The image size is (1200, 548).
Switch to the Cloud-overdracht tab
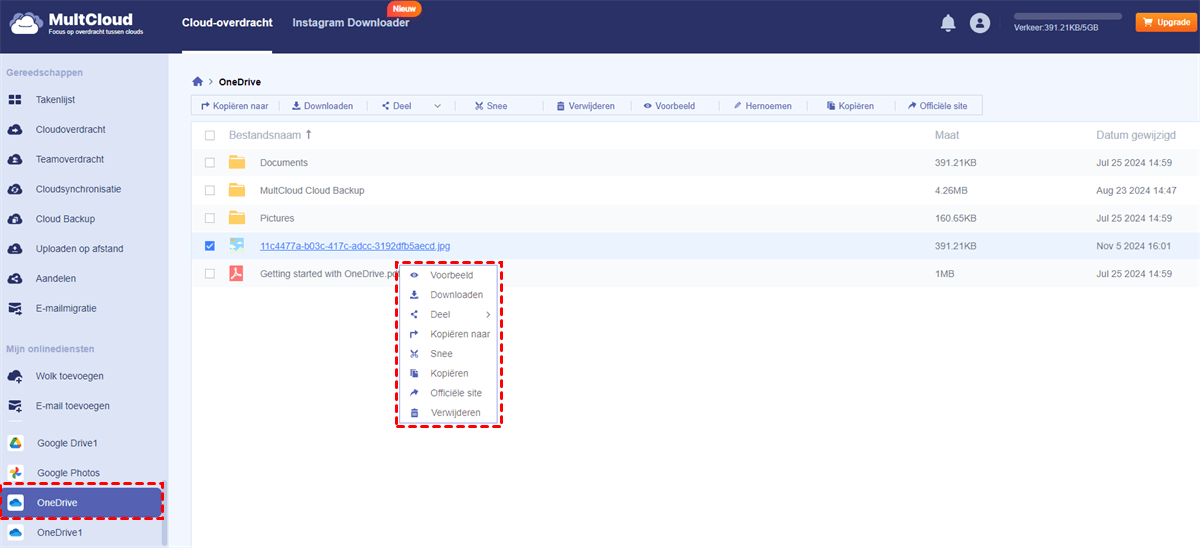point(227,22)
